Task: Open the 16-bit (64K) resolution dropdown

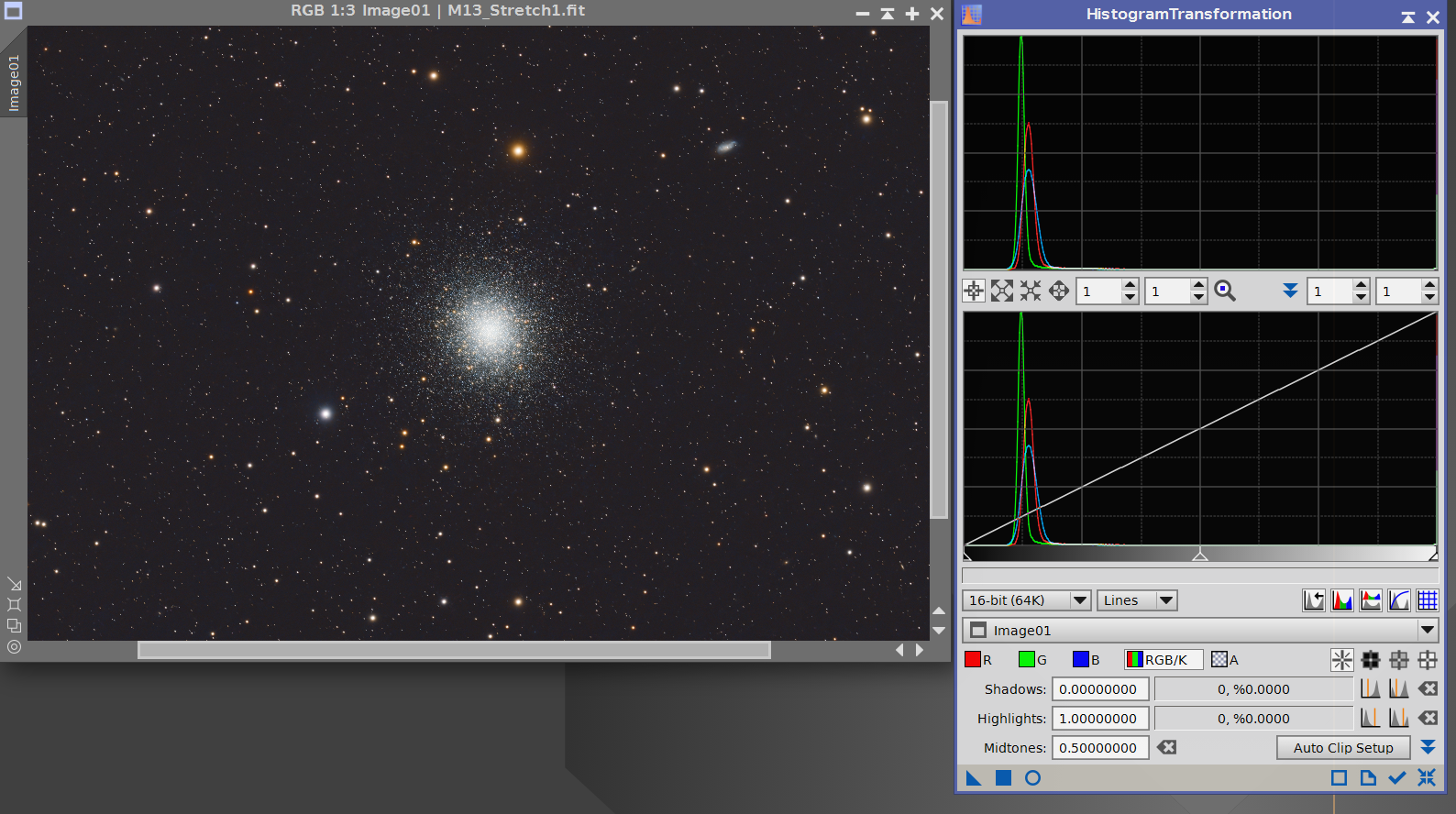Action: (x=1026, y=600)
